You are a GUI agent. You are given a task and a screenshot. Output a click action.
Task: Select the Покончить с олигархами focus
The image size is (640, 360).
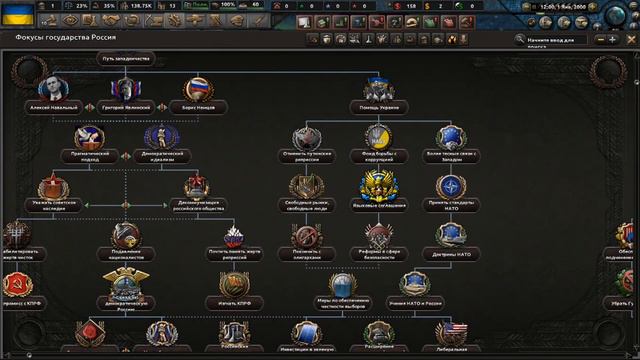pyautogui.click(x=307, y=236)
